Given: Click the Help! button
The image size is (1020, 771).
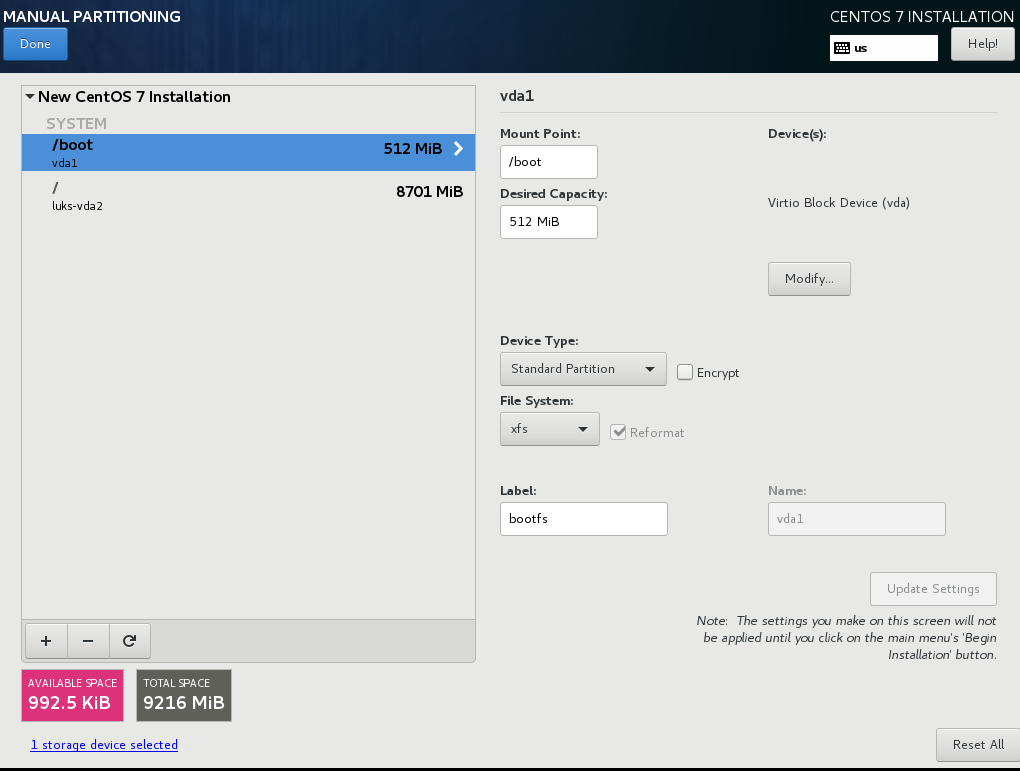Looking at the screenshot, I should click(x=982, y=44).
